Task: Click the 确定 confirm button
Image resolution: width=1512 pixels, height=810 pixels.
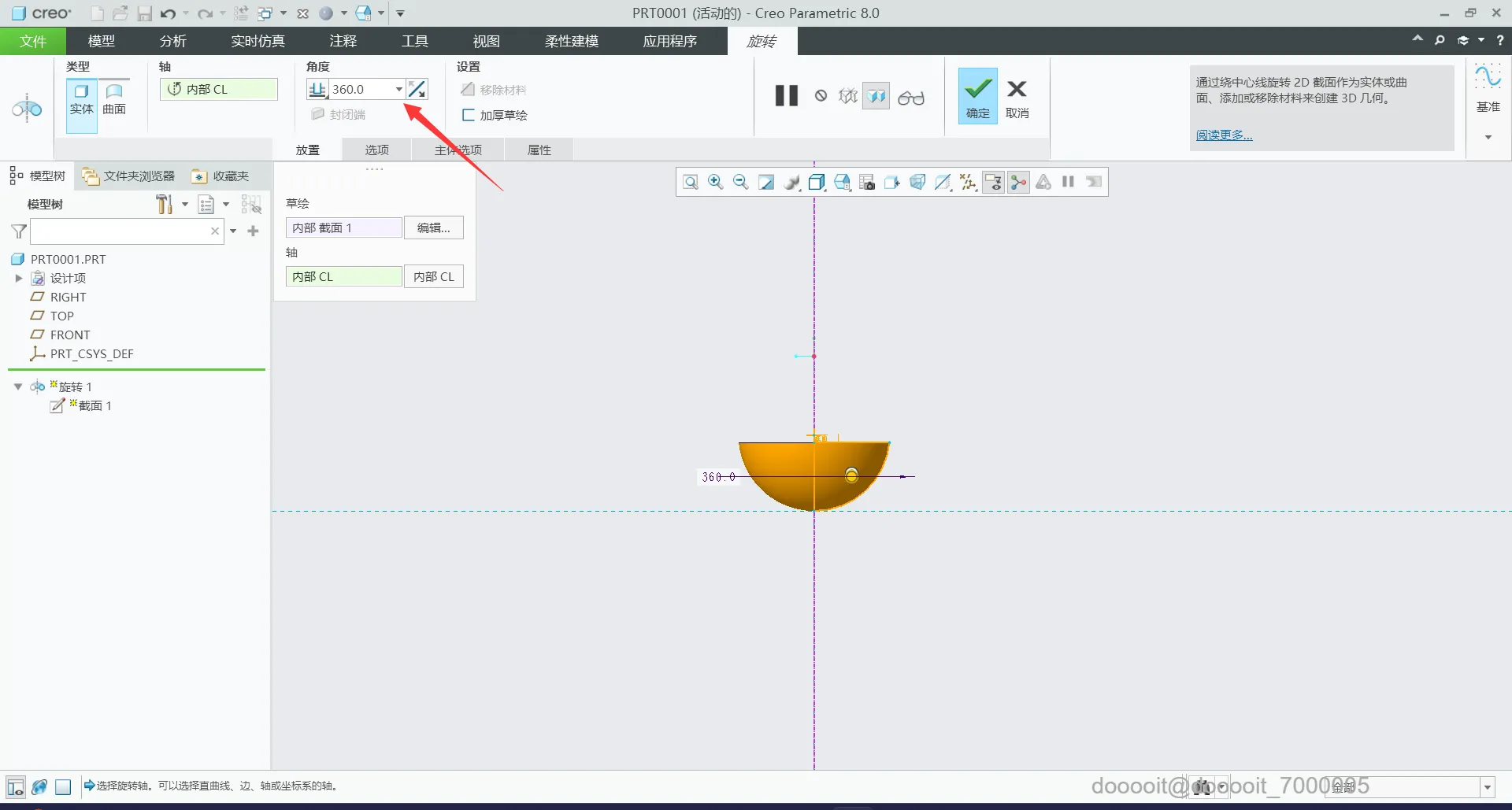Action: point(978,96)
